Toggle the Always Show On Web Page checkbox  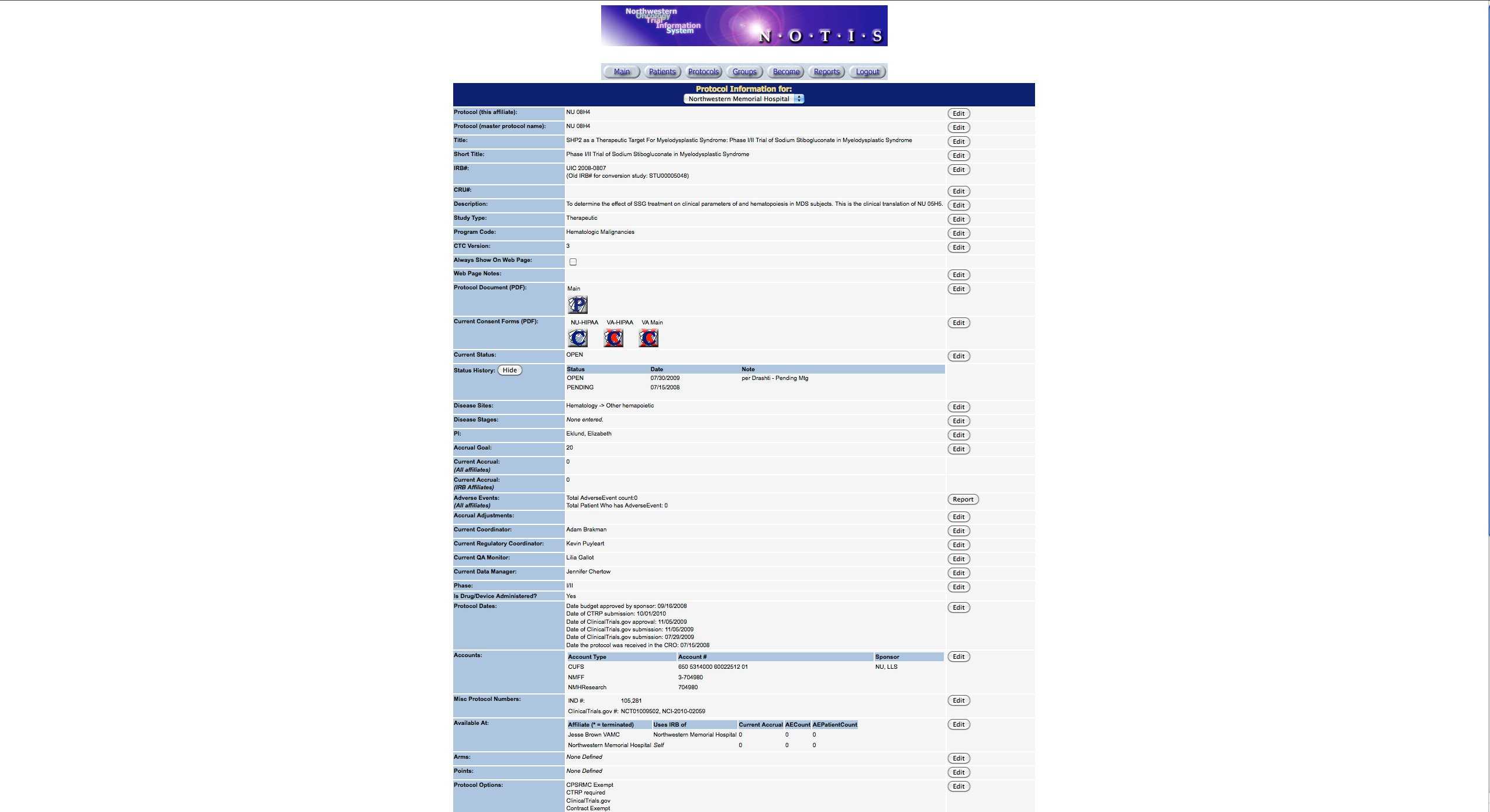(572, 262)
